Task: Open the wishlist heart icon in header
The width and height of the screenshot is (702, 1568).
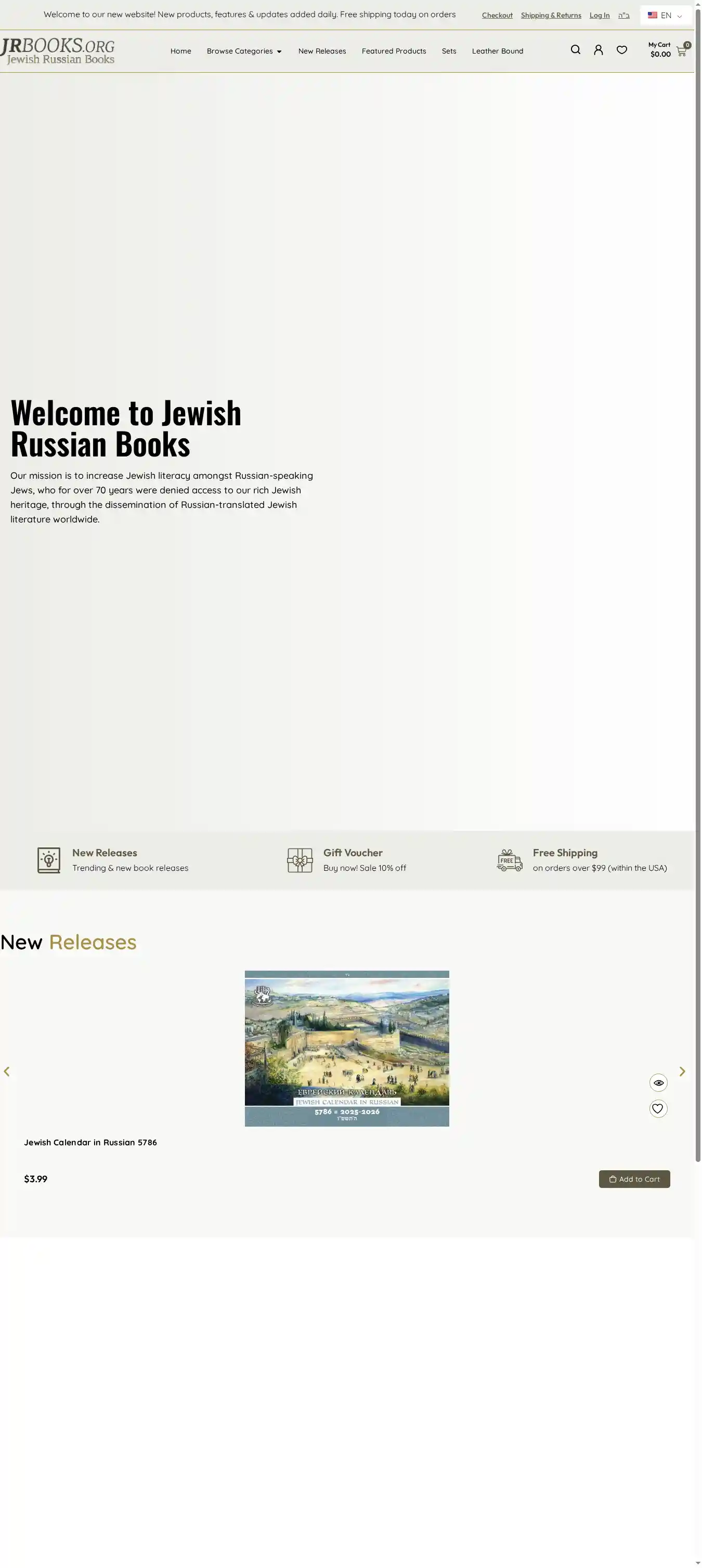Action: tap(621, 50)
